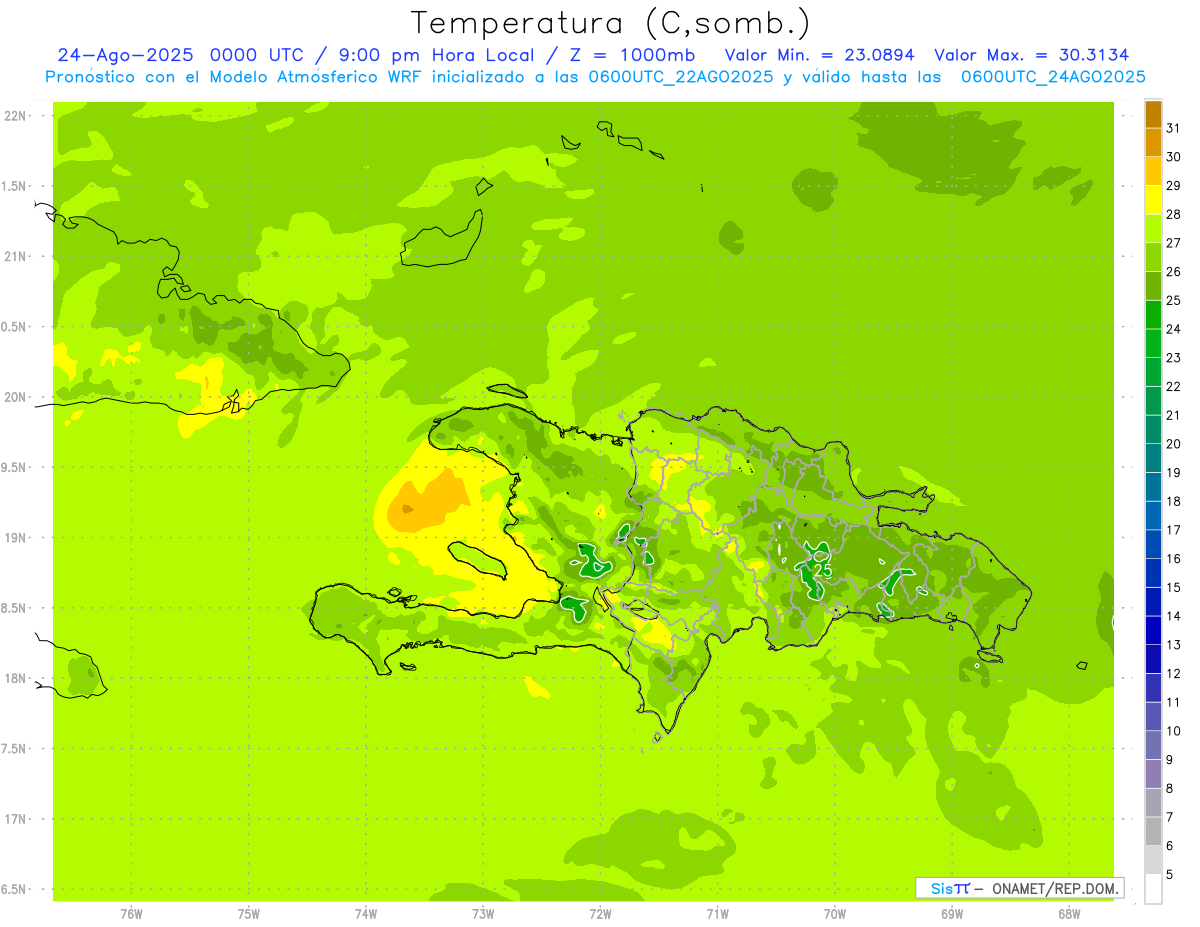This screenshot has width=1200, height=927.
Task: Pick the purple legend swatch between 8 and 9
Action: coord(1153,774)
